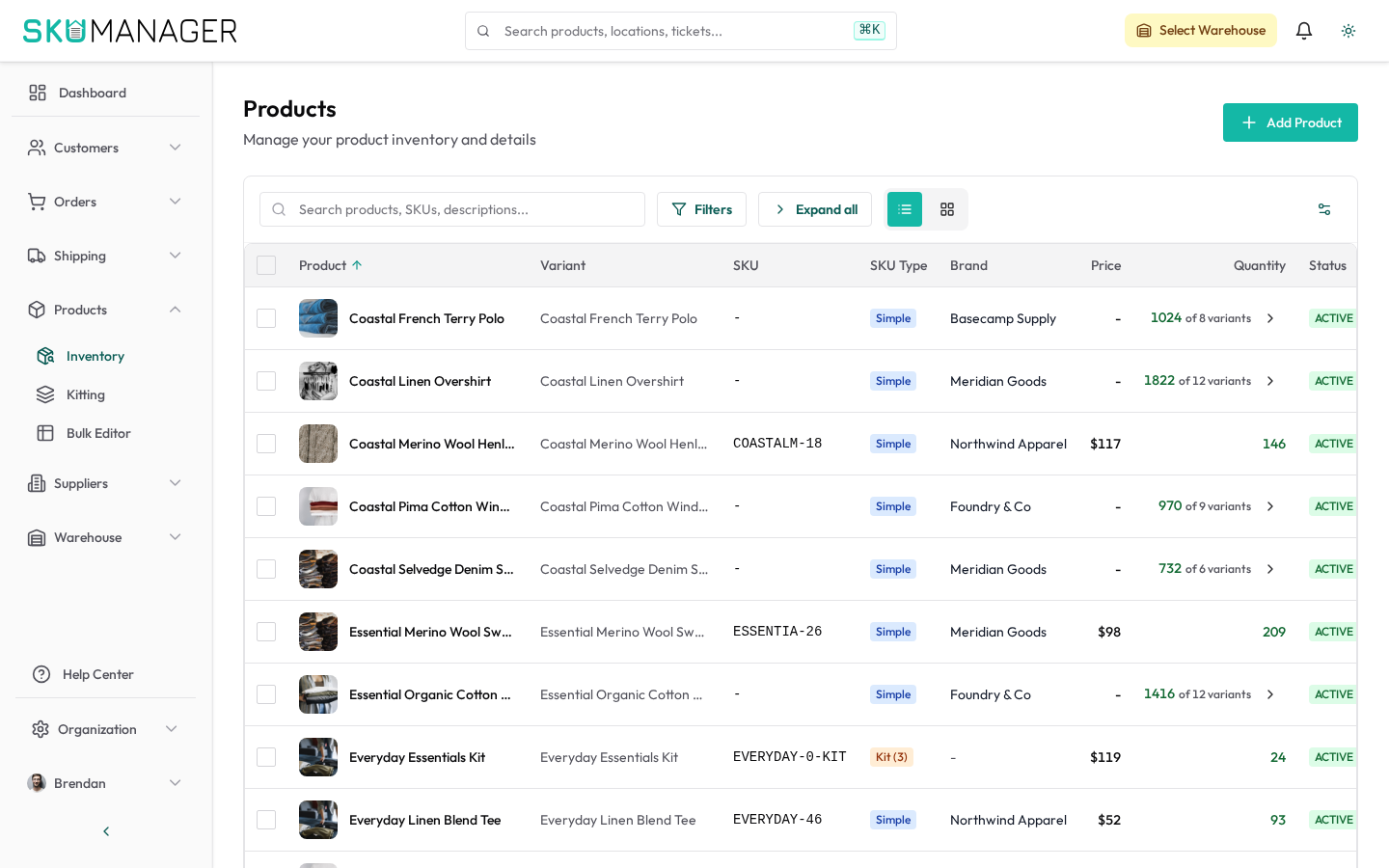Check Everyday Linen Blend Tee row
1389x868 pixels.
[x=266, y=820]
